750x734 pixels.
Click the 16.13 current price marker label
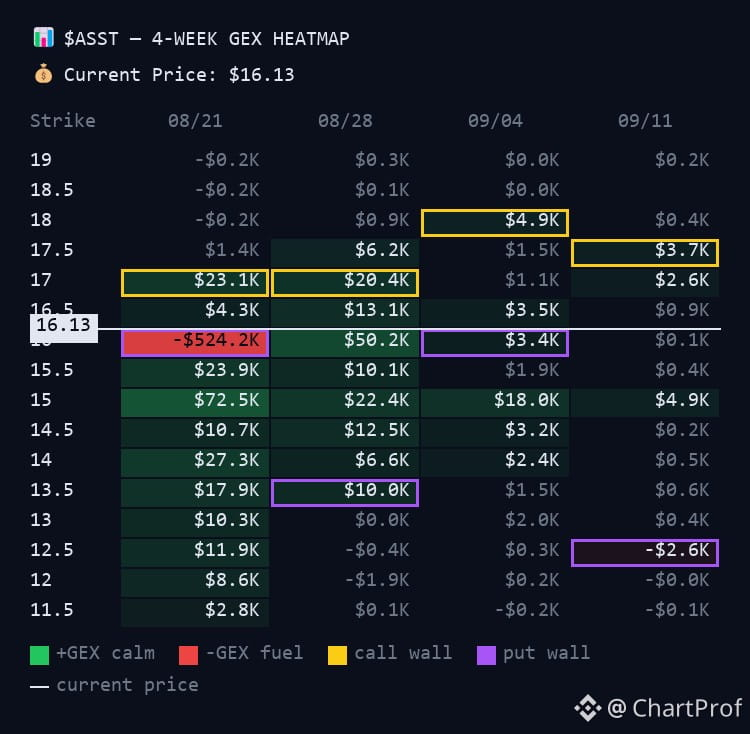click(x=64, y=328)
